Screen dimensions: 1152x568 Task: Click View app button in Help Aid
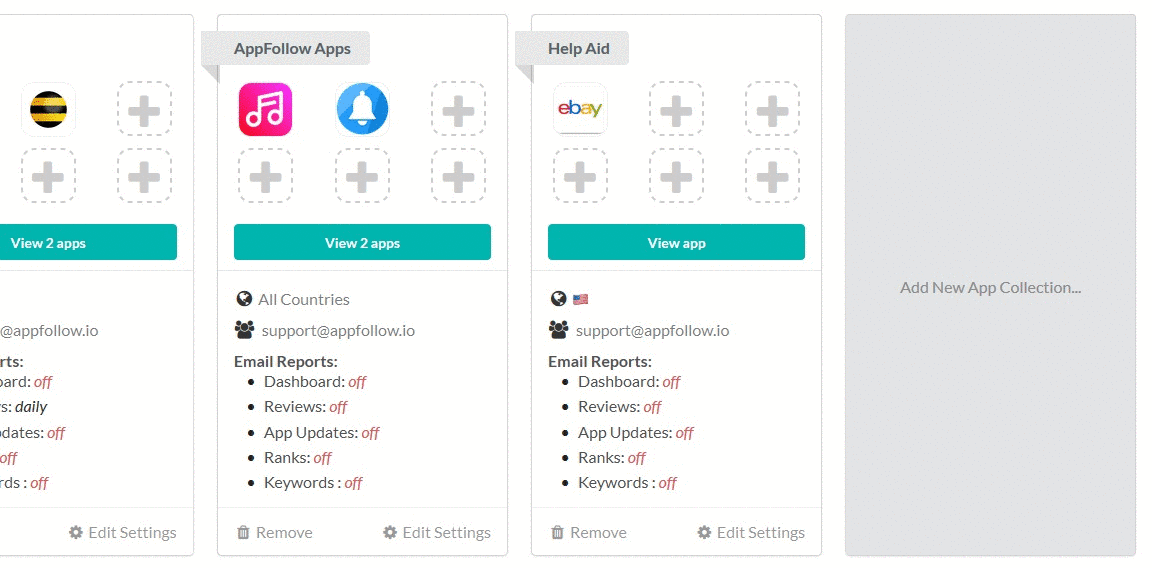[676, 242]
